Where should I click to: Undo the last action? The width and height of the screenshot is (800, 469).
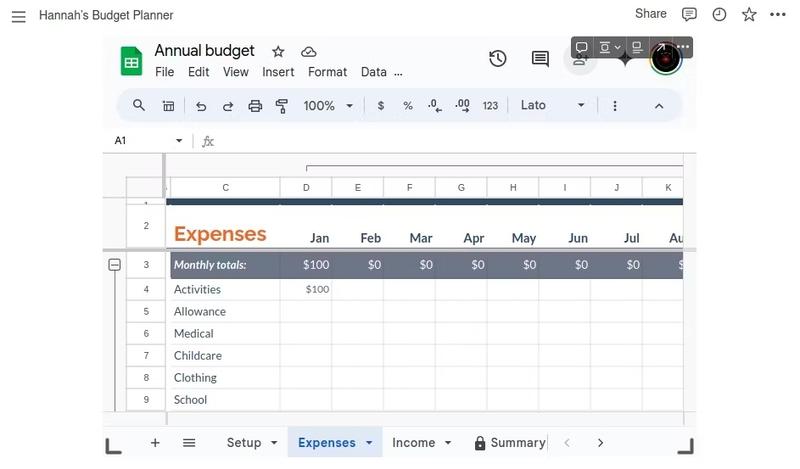click(201, 106)
